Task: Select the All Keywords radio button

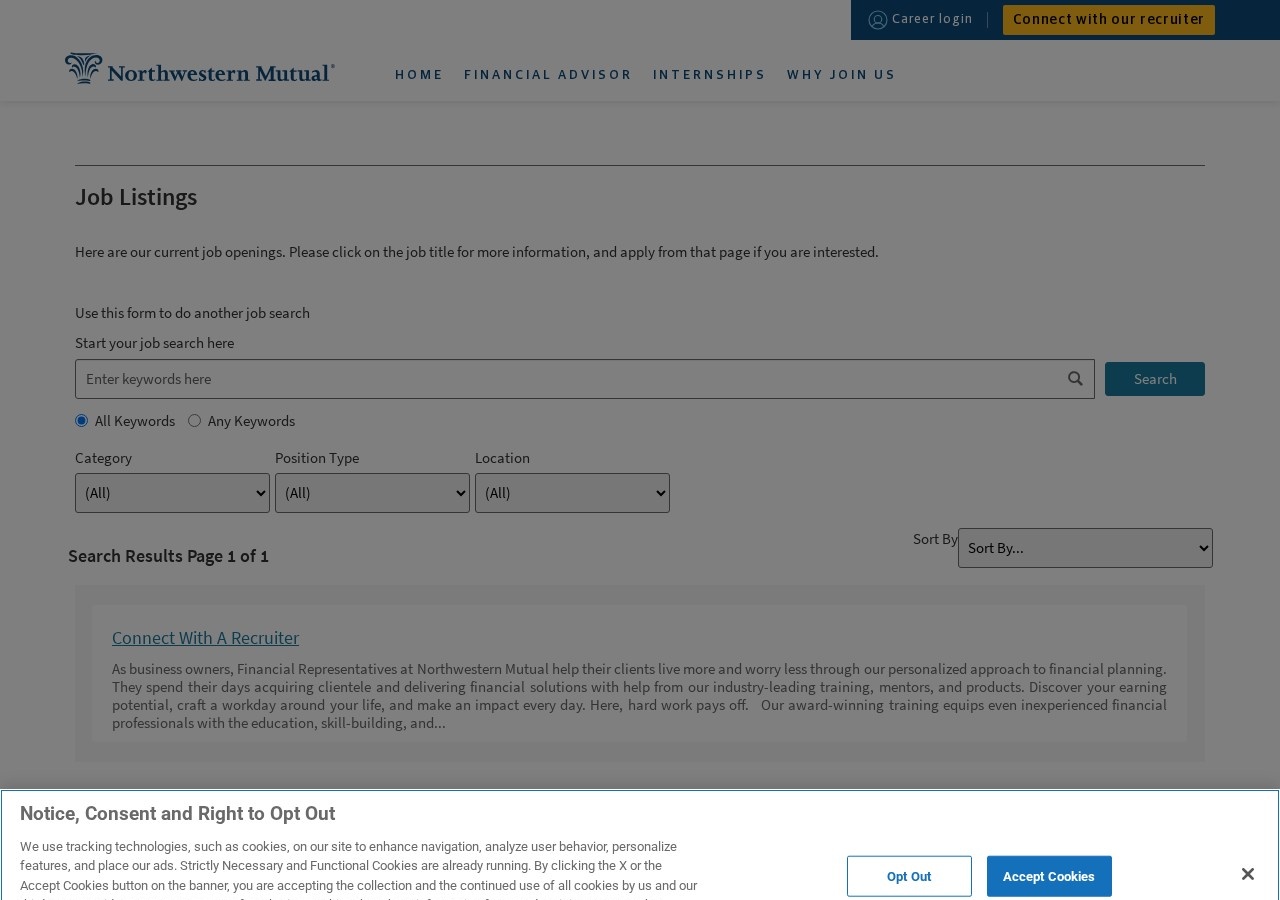Action: tap(81, 421)
